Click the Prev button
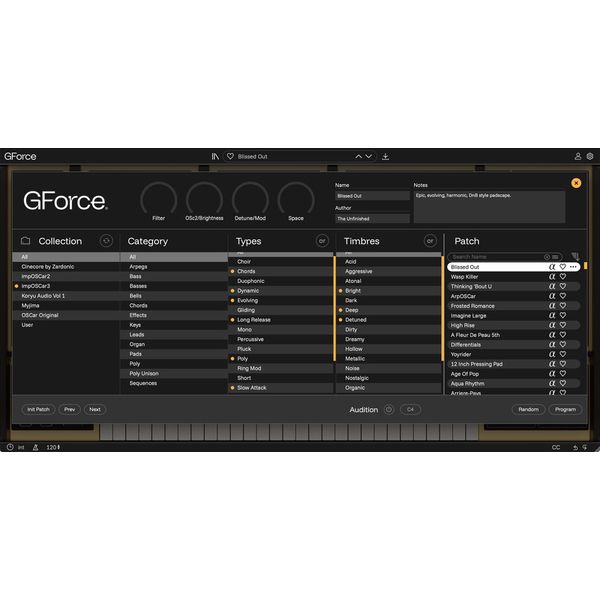The image size is (600, 600). tap(70, 409)
